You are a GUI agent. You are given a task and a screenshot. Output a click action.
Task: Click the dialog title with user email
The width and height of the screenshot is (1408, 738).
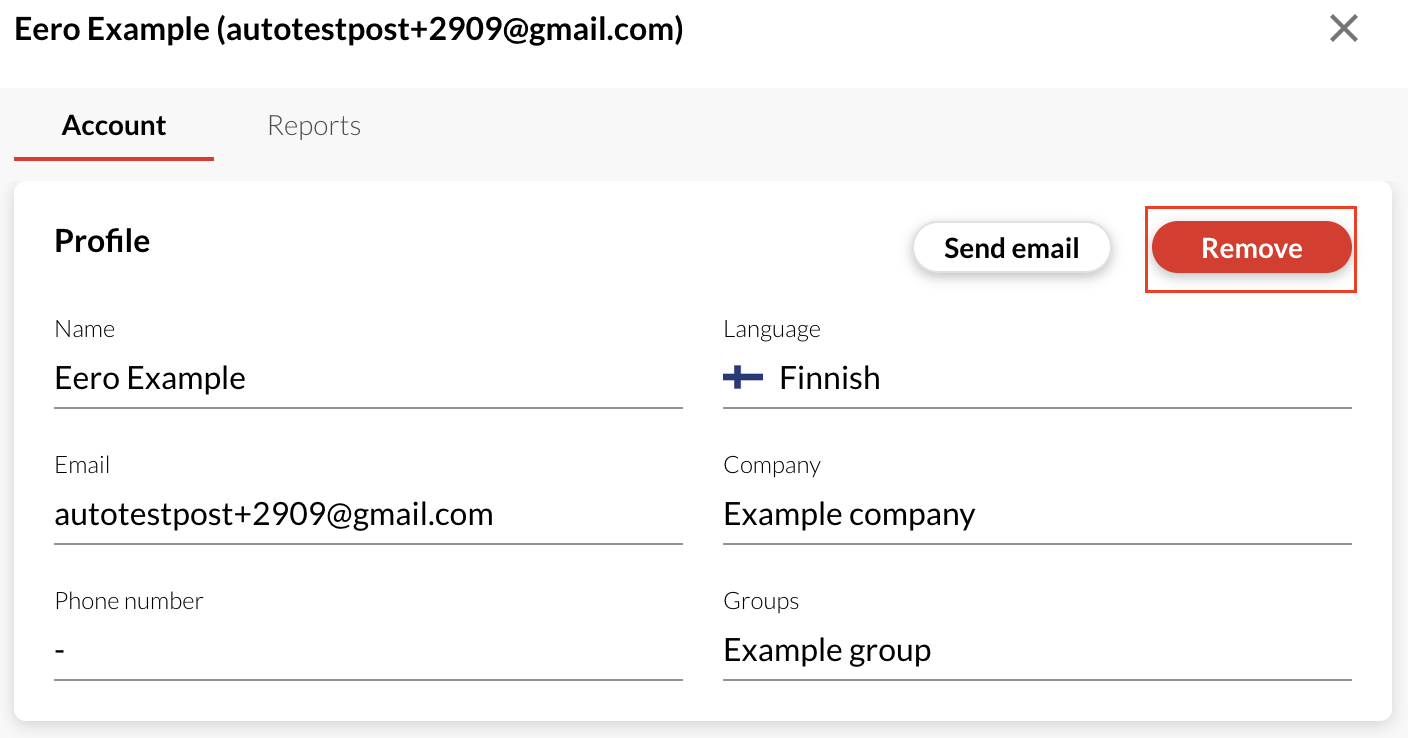348,29
